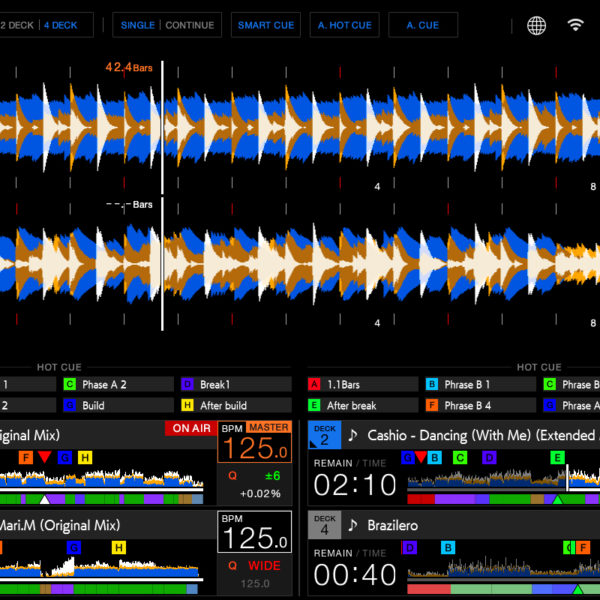Jump to Build hot cue
This screenshot has height=600, width=600.
[118, 405]
